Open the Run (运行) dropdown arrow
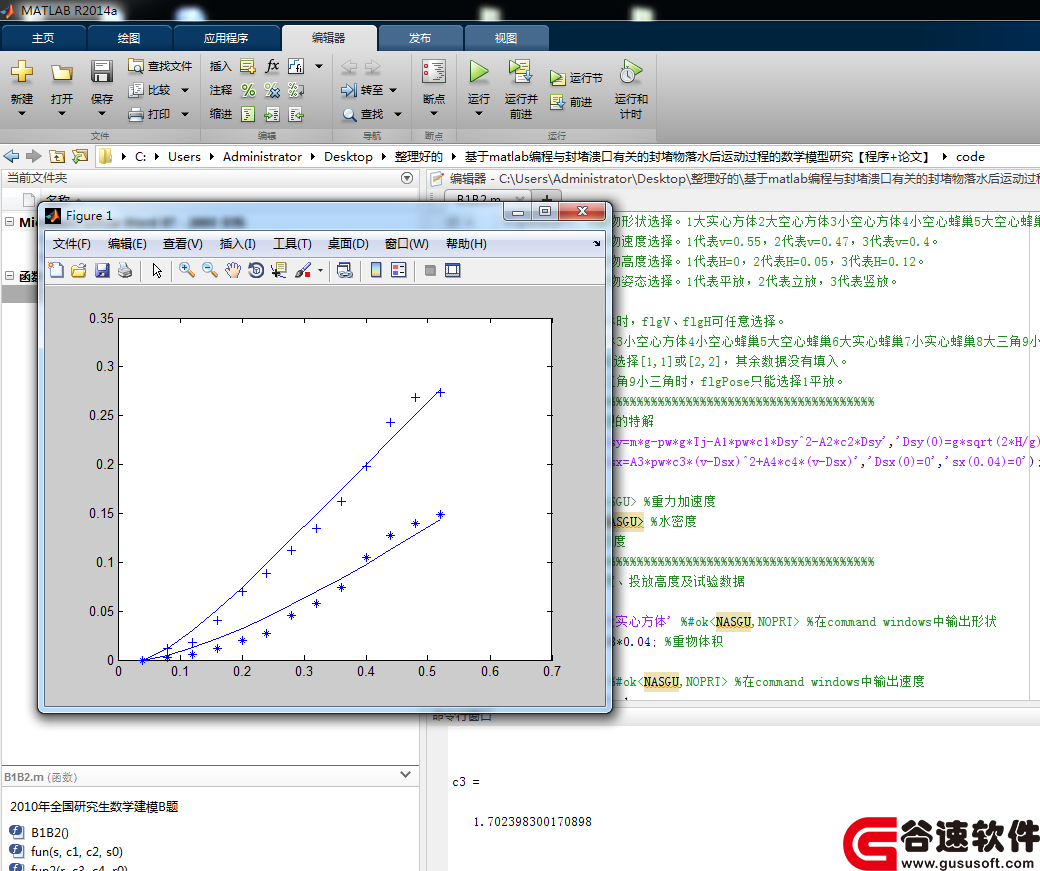 coord(478,113)
